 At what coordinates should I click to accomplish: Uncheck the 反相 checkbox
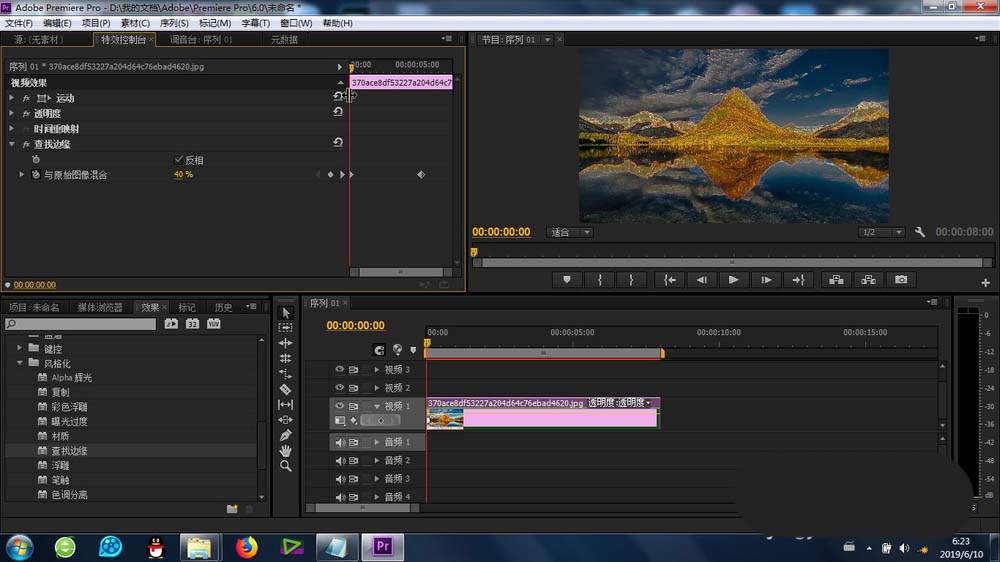click(x=179, y=160)
